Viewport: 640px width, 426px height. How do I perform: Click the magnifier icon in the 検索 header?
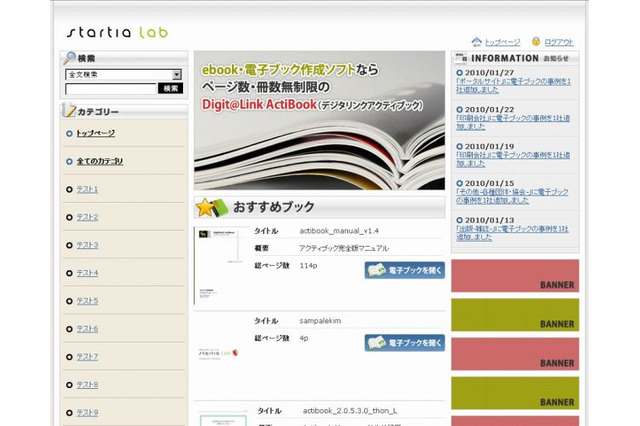tap(69, 58)
